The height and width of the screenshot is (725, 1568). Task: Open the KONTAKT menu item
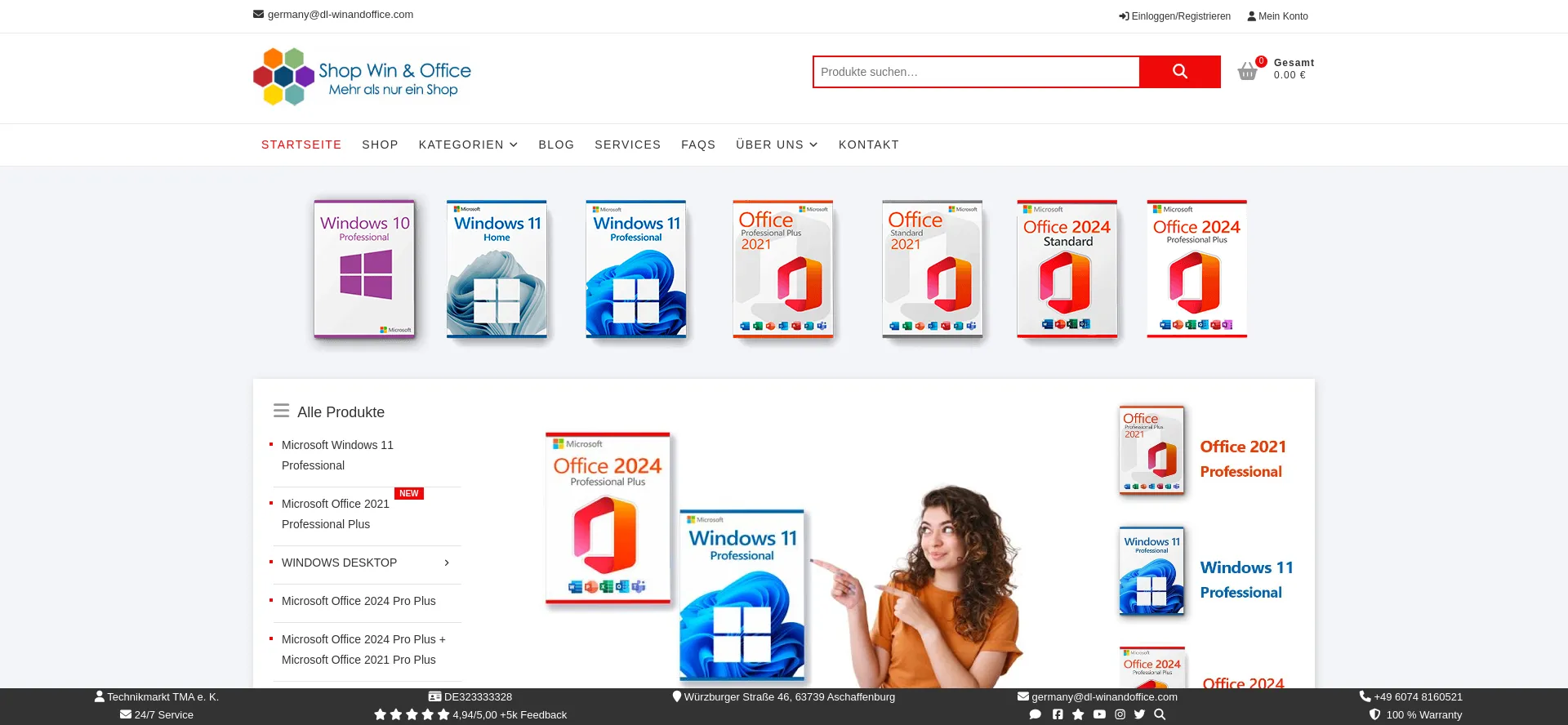(x=869, y=145)
